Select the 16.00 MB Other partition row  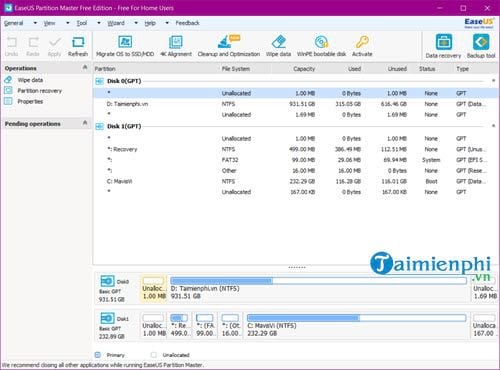coord(295,171)
